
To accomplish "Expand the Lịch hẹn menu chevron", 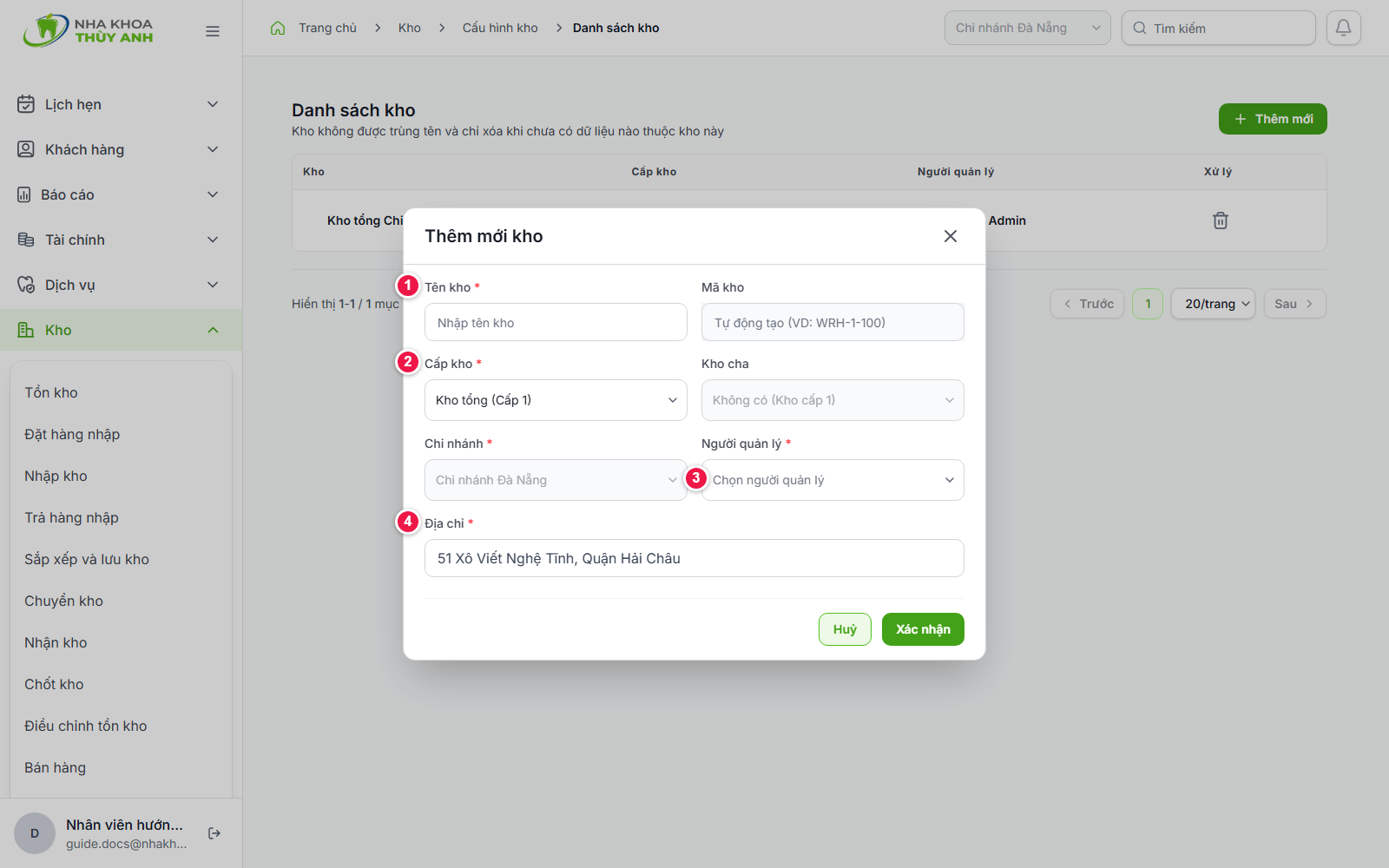I will [213, 104].
